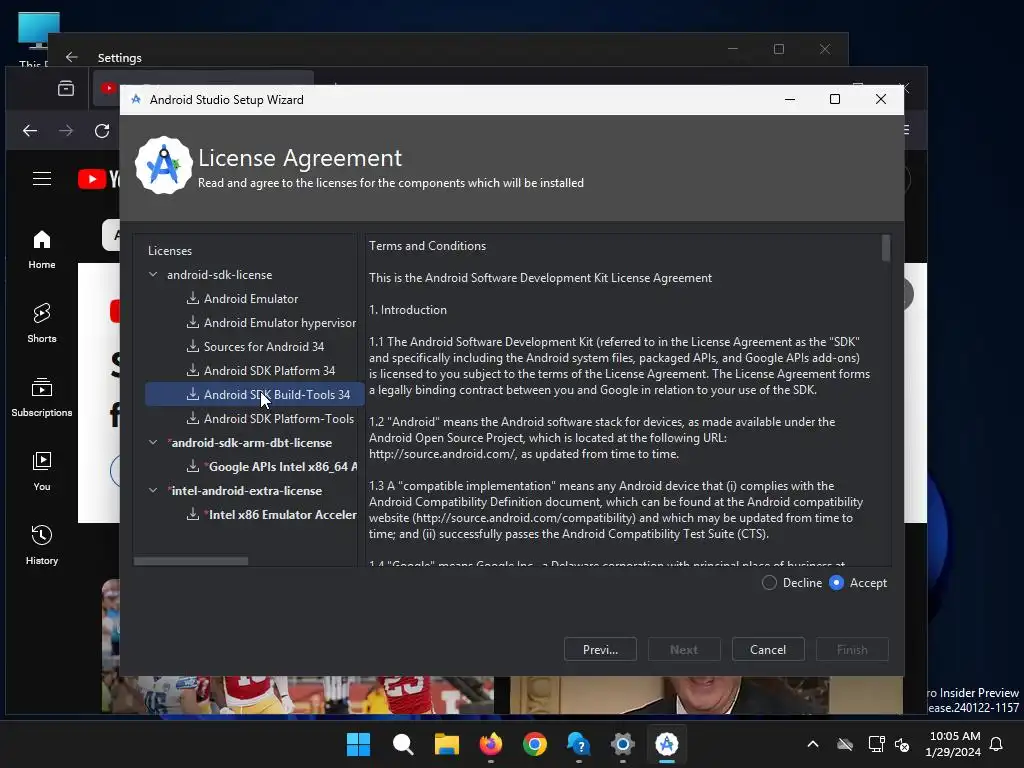Viewport: 1024px width, 768px height.
Task: Open File Explorer from taskbar
Action: [x=447, y=744]
